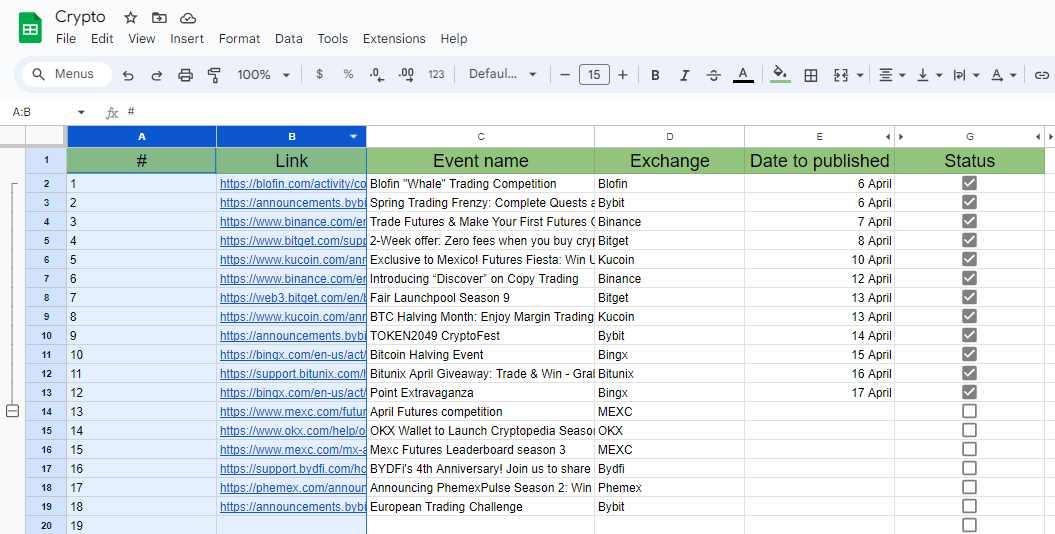The width and height of the screenshot is (1055, 534).
Task: Uncheck status for Blofin Whale Trading Competition
Action: click(x=969, y=183)
